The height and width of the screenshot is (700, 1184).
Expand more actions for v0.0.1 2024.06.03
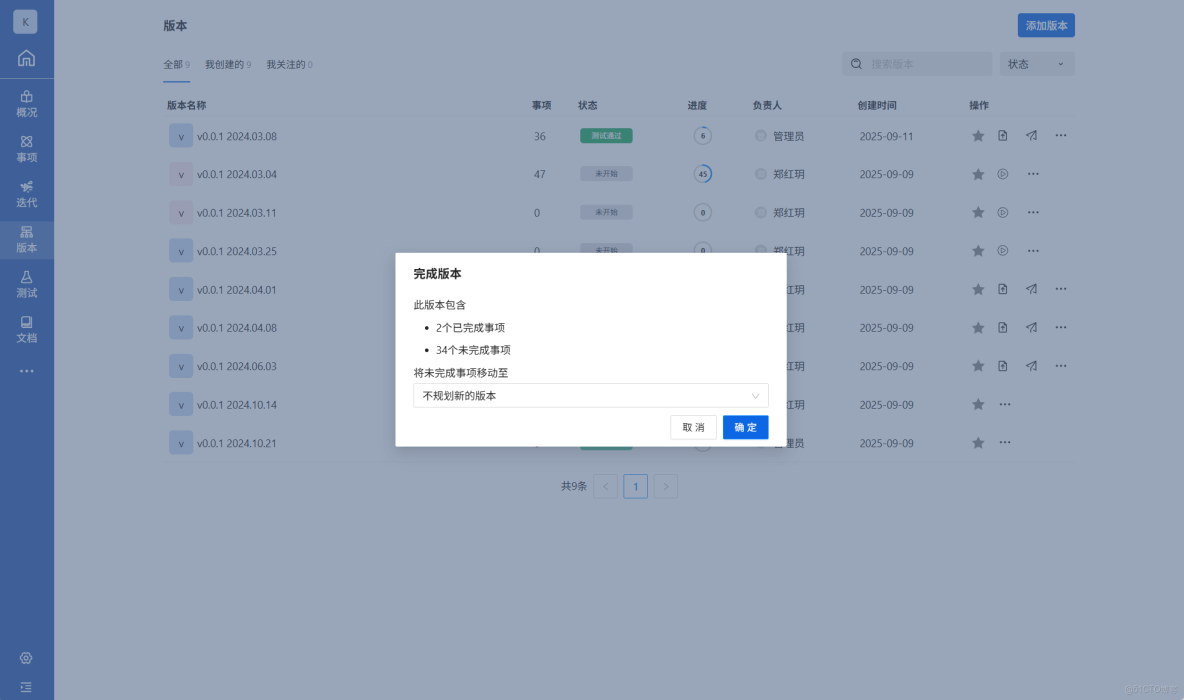point(1059,366)
